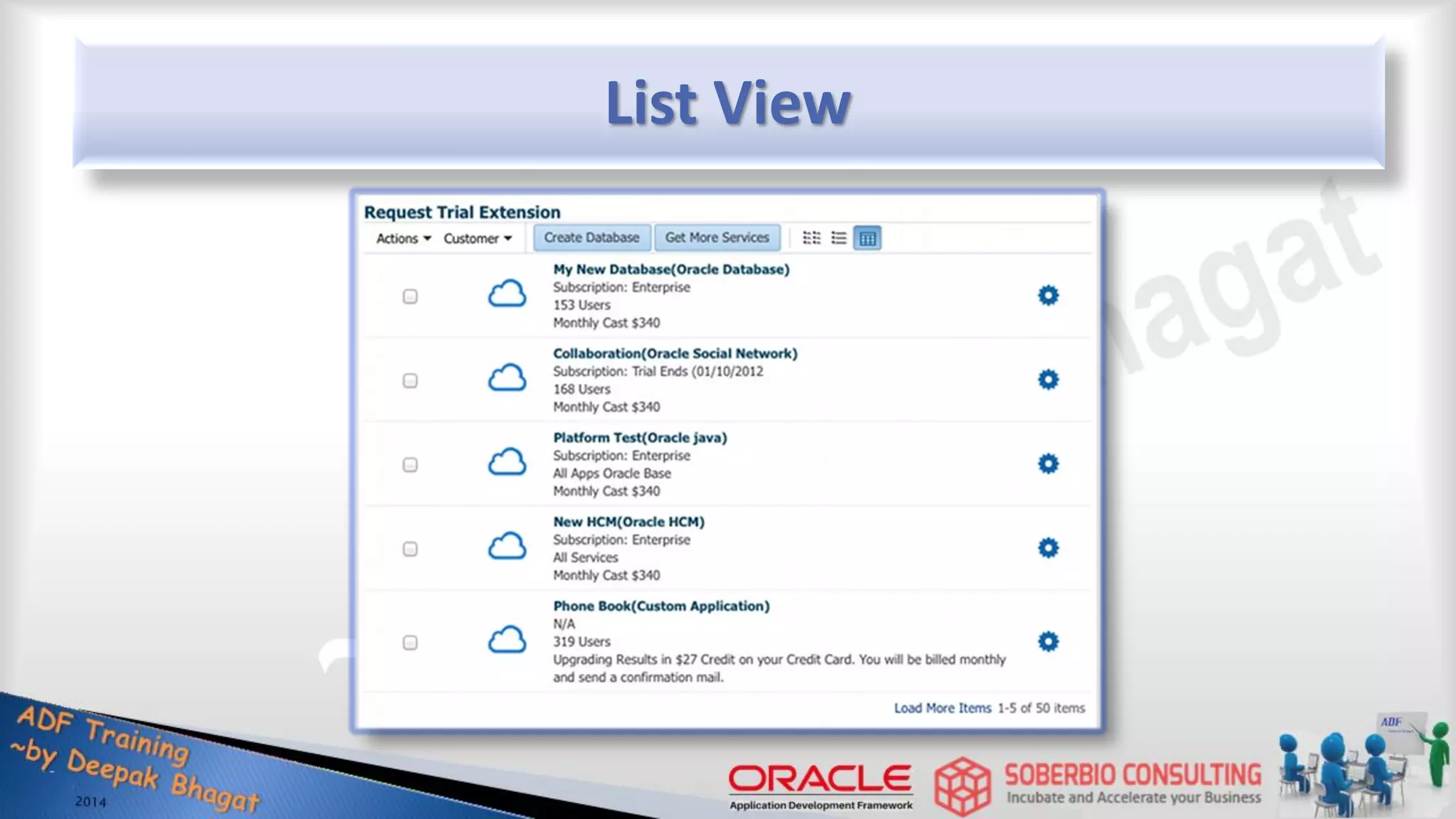Tick the New HCM row checkbox

coord(410,549)
